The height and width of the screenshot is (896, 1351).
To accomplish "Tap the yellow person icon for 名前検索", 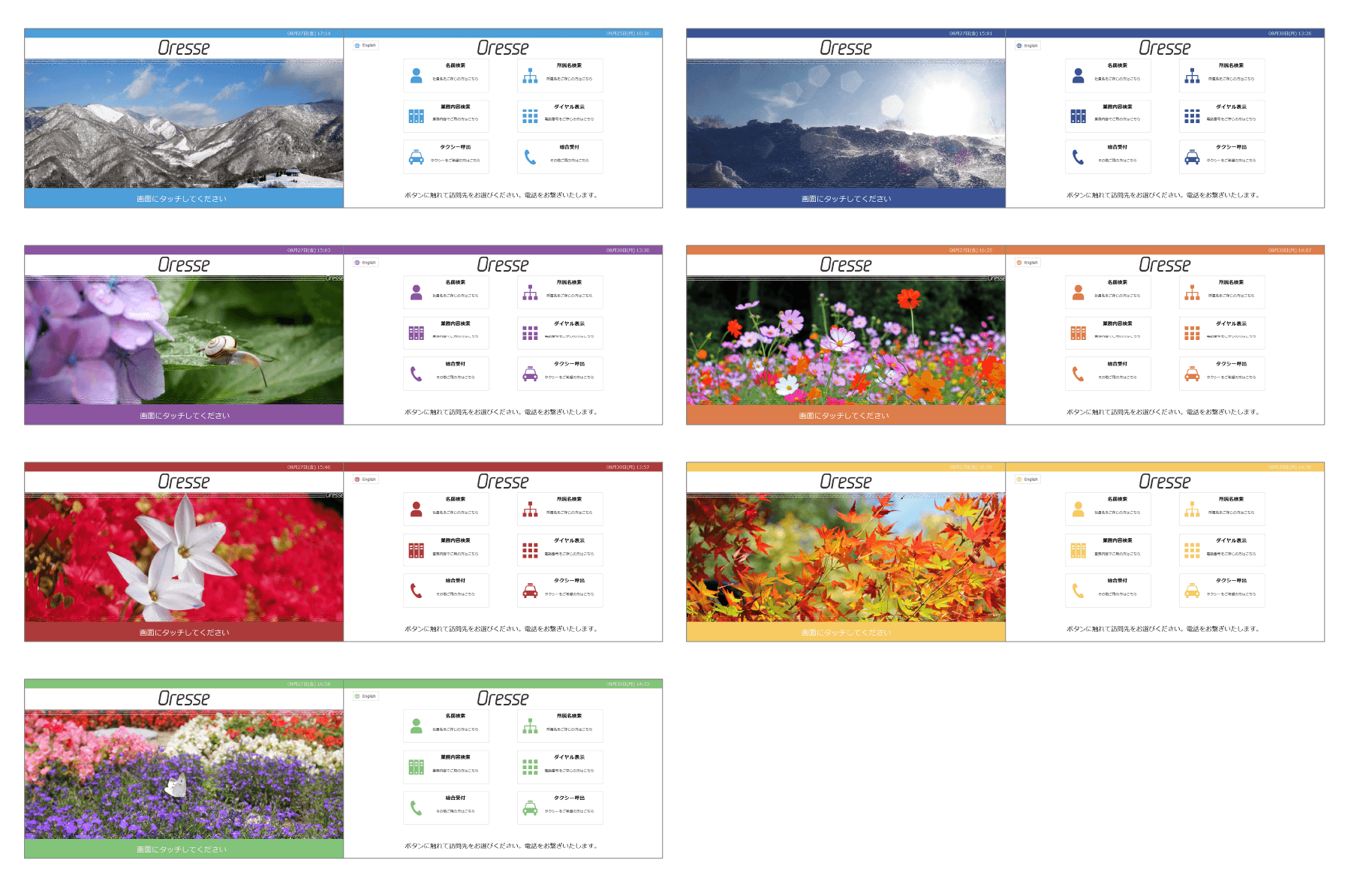I will [1079, 509].
